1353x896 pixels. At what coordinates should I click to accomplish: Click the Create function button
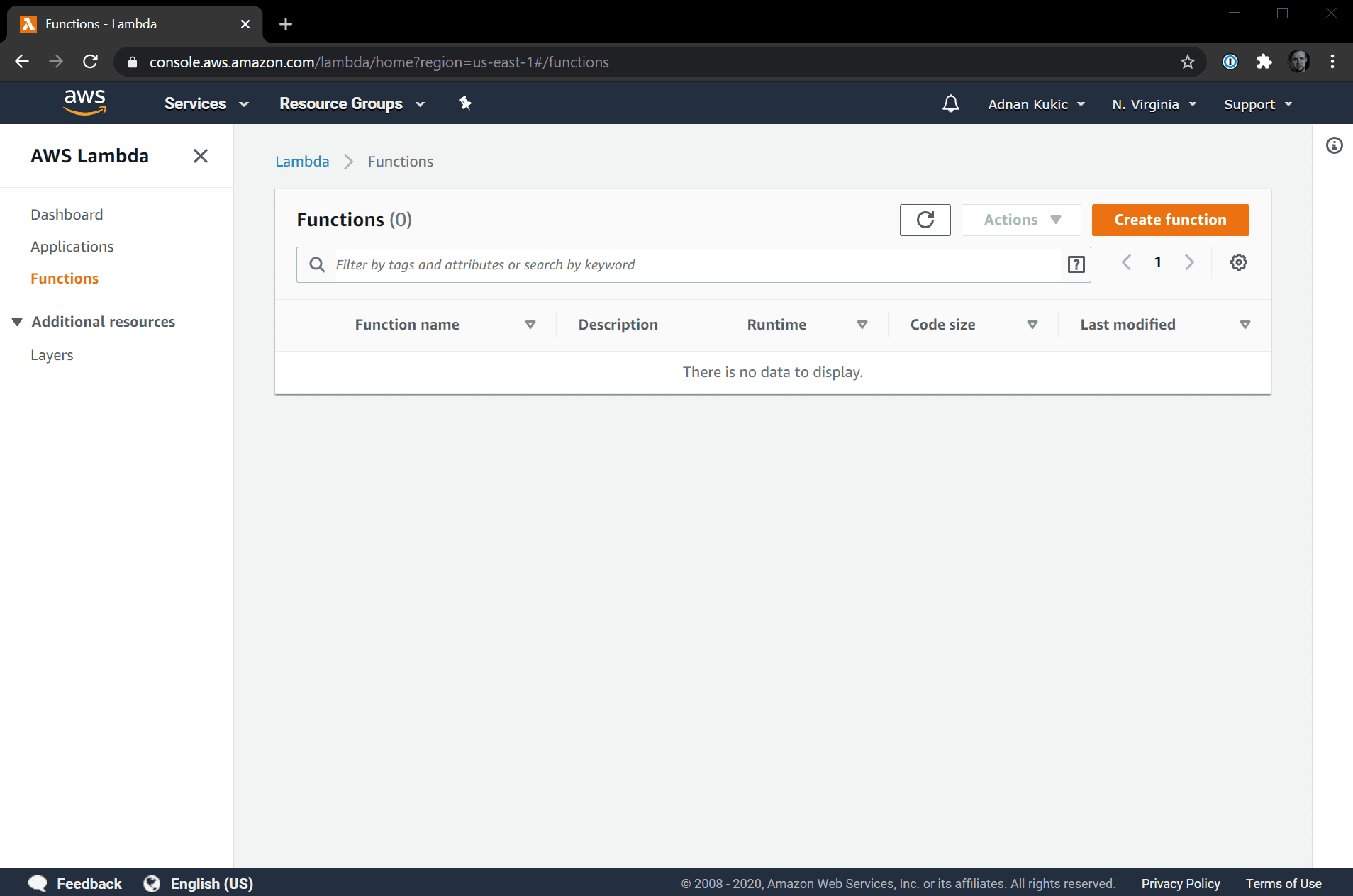1170,220
